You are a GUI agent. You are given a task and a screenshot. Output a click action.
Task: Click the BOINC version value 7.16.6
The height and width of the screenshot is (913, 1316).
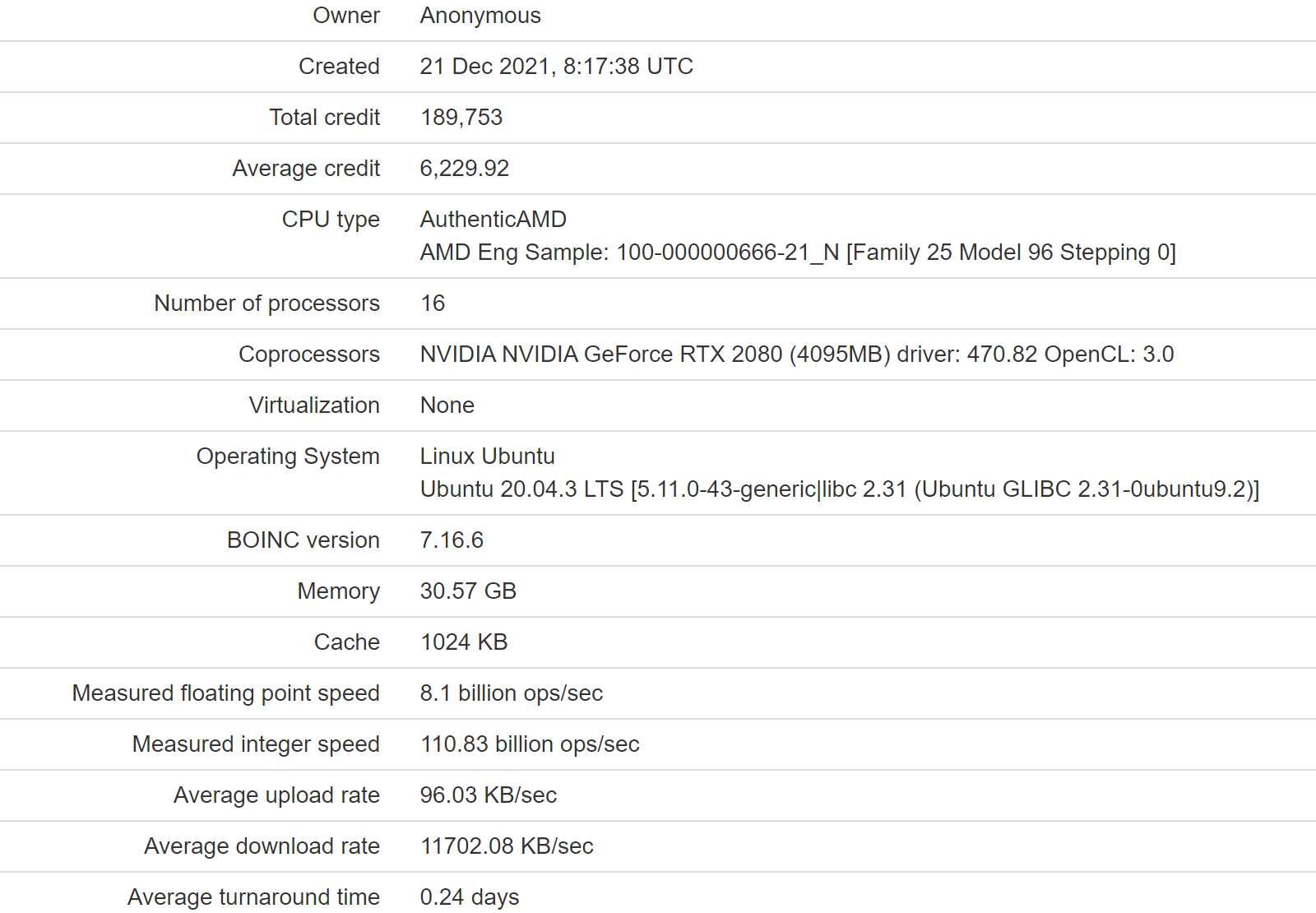452,540
